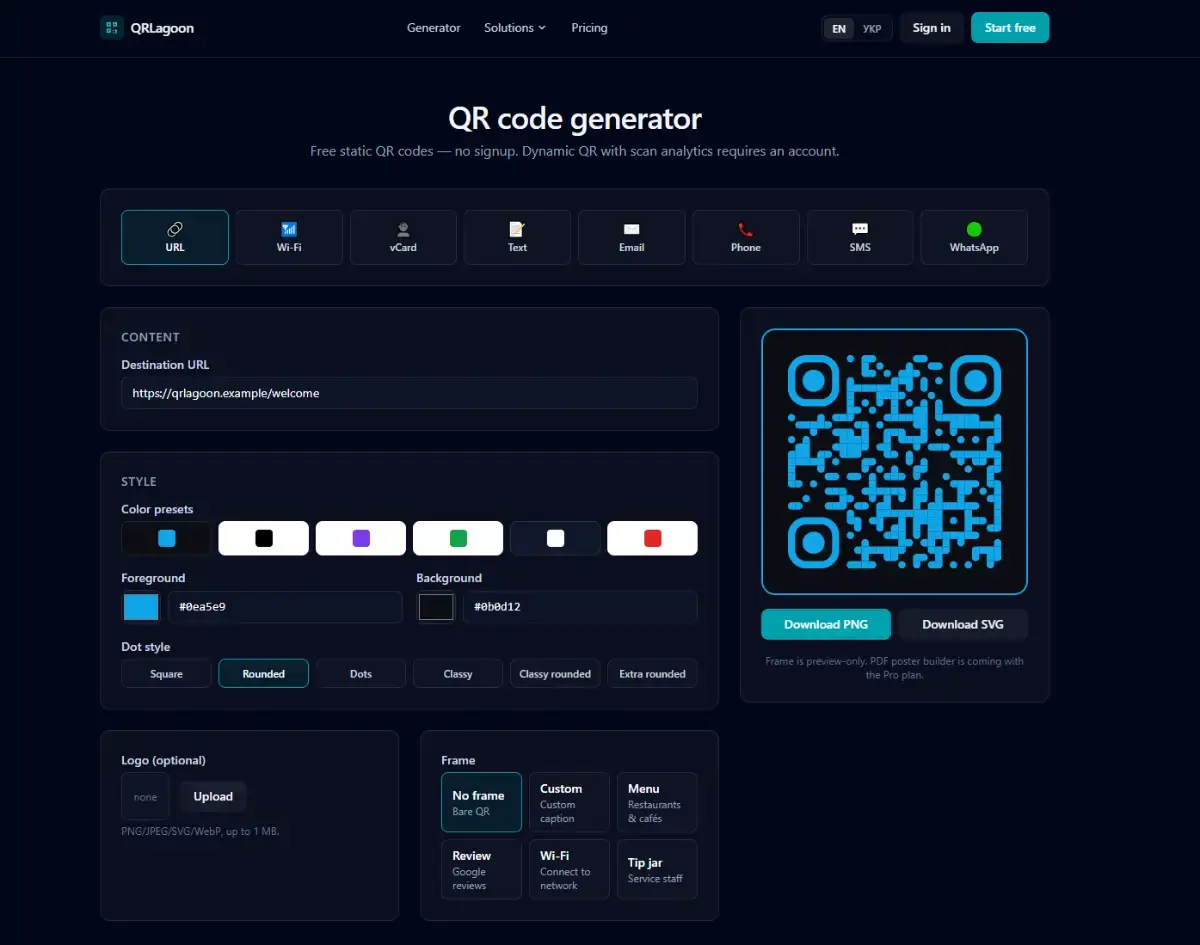Click the QRLagoon brand name
Screen dimensions: 1200x945
(x=162, y=28)
